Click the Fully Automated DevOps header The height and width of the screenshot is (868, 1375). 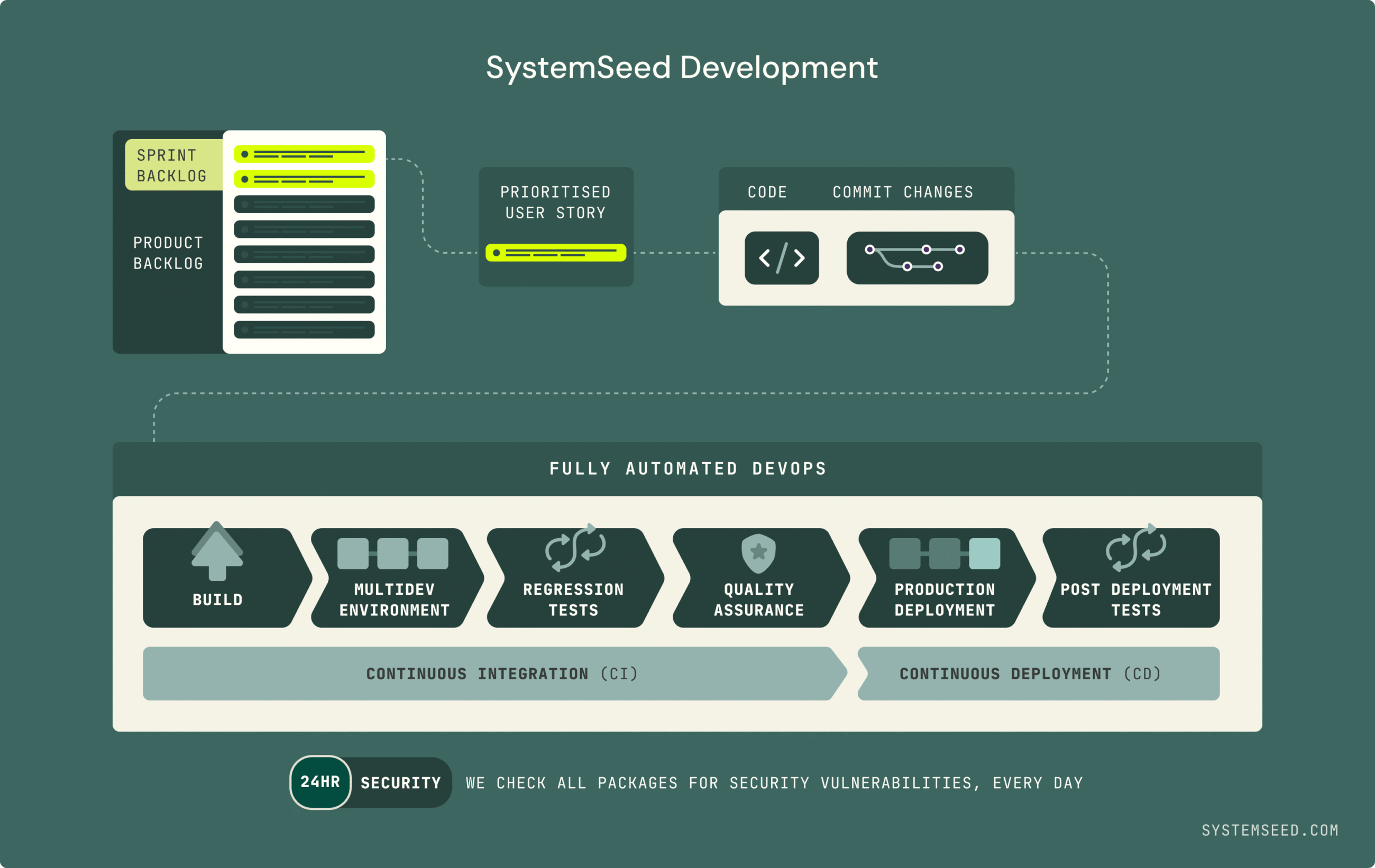coord(687,468)
